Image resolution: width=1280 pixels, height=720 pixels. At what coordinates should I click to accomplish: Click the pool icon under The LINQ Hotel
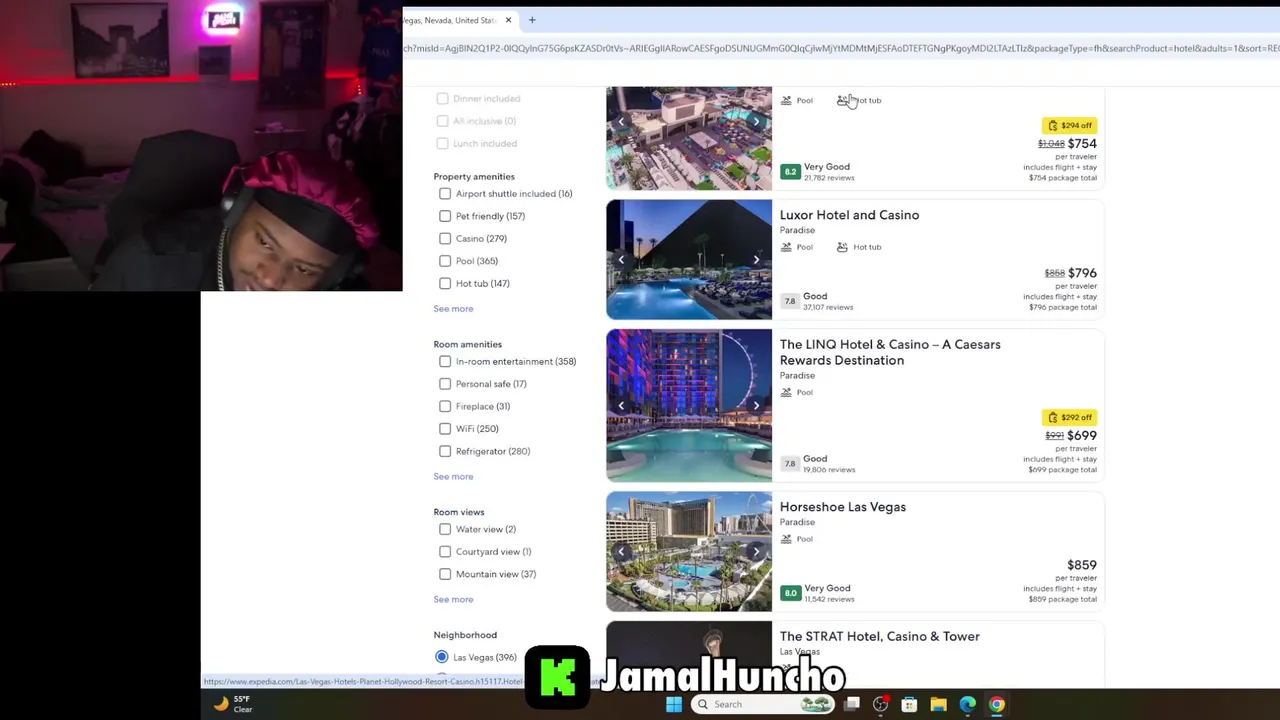[786, 392]
